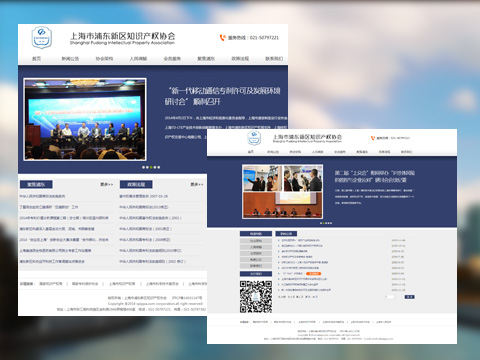480x360 pixels.
Task: Click the 聚焦浦东 section header tab
Action: tap(36, 184)
